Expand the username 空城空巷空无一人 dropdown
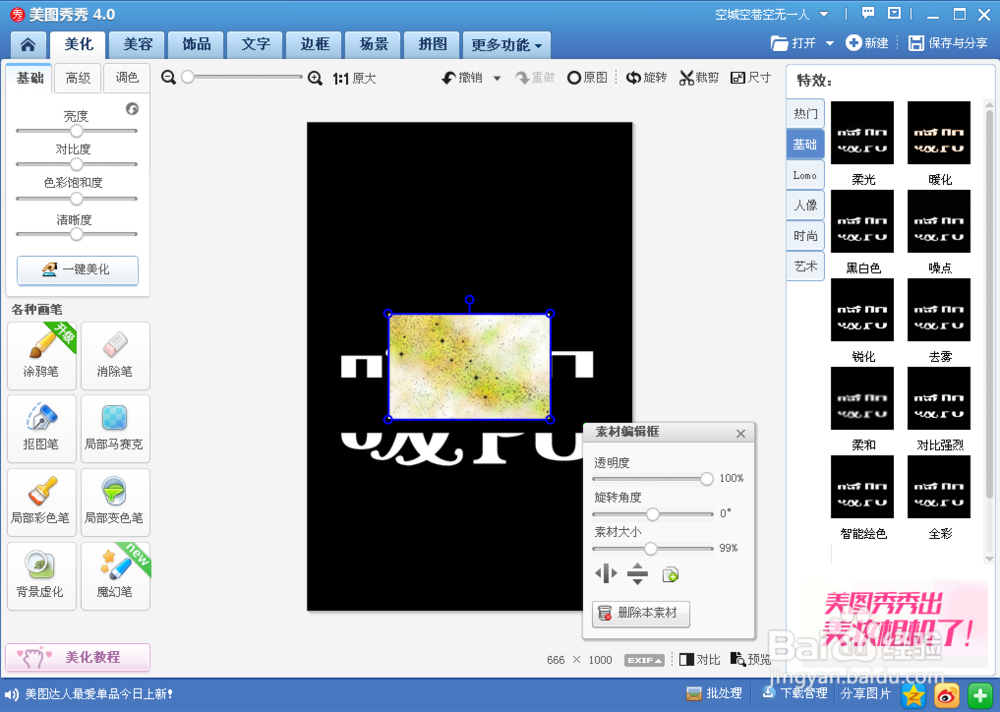Image resolution: width=1000 pixels, height=712 pixels. point(824,14)
